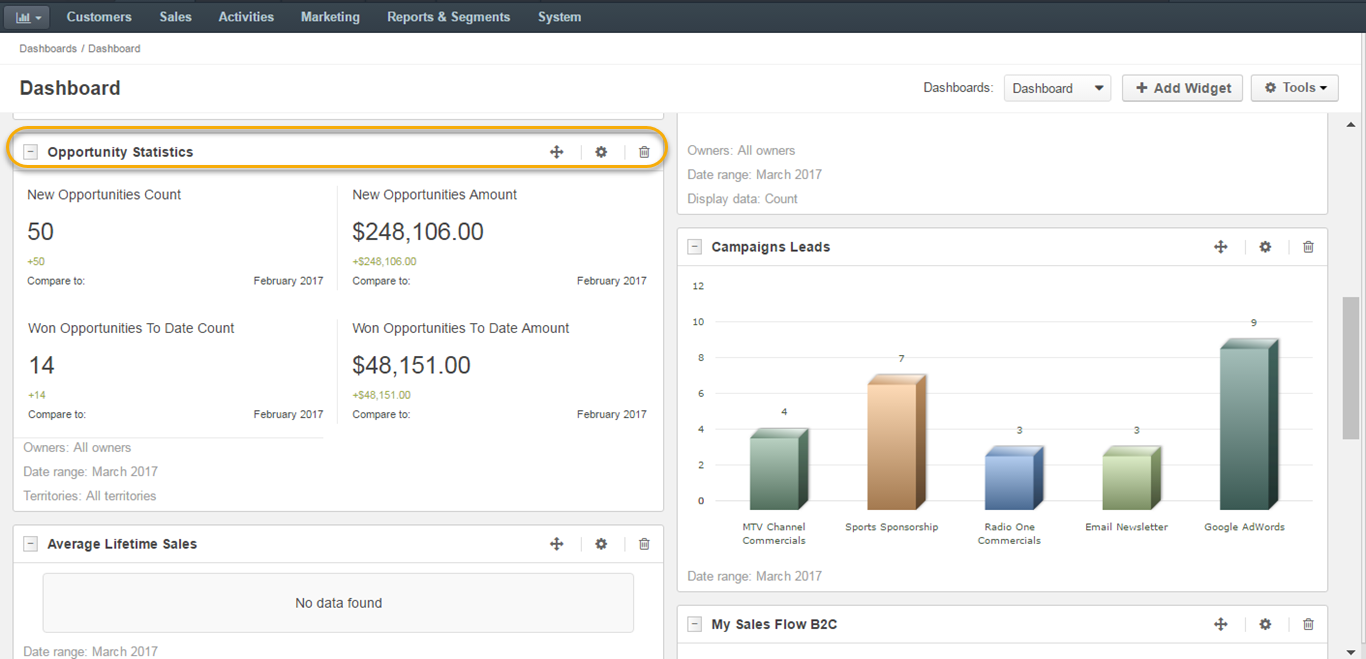
Task: Remove the Campaigns Leads widget
Action: (1308, 247)
